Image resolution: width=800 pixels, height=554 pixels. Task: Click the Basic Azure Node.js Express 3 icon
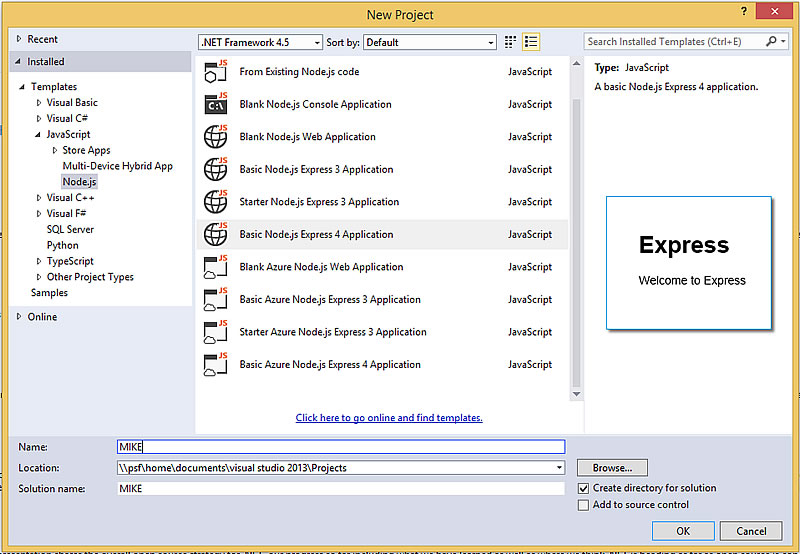pos(215,299)
